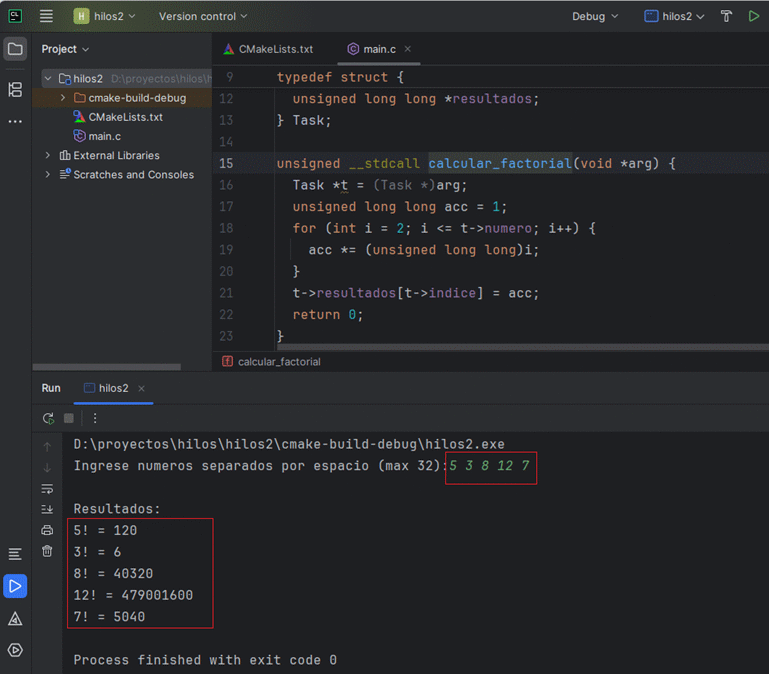Open the Problems tool window
The image size is (769, 674).
(15, 619)
